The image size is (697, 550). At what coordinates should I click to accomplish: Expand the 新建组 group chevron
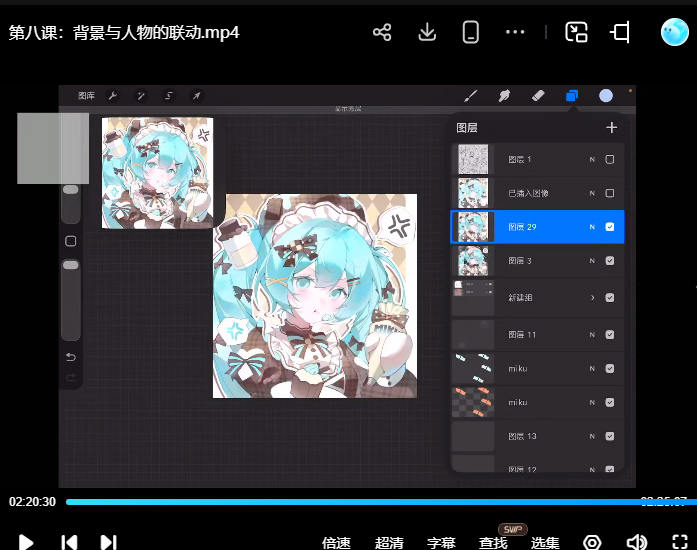592,298
